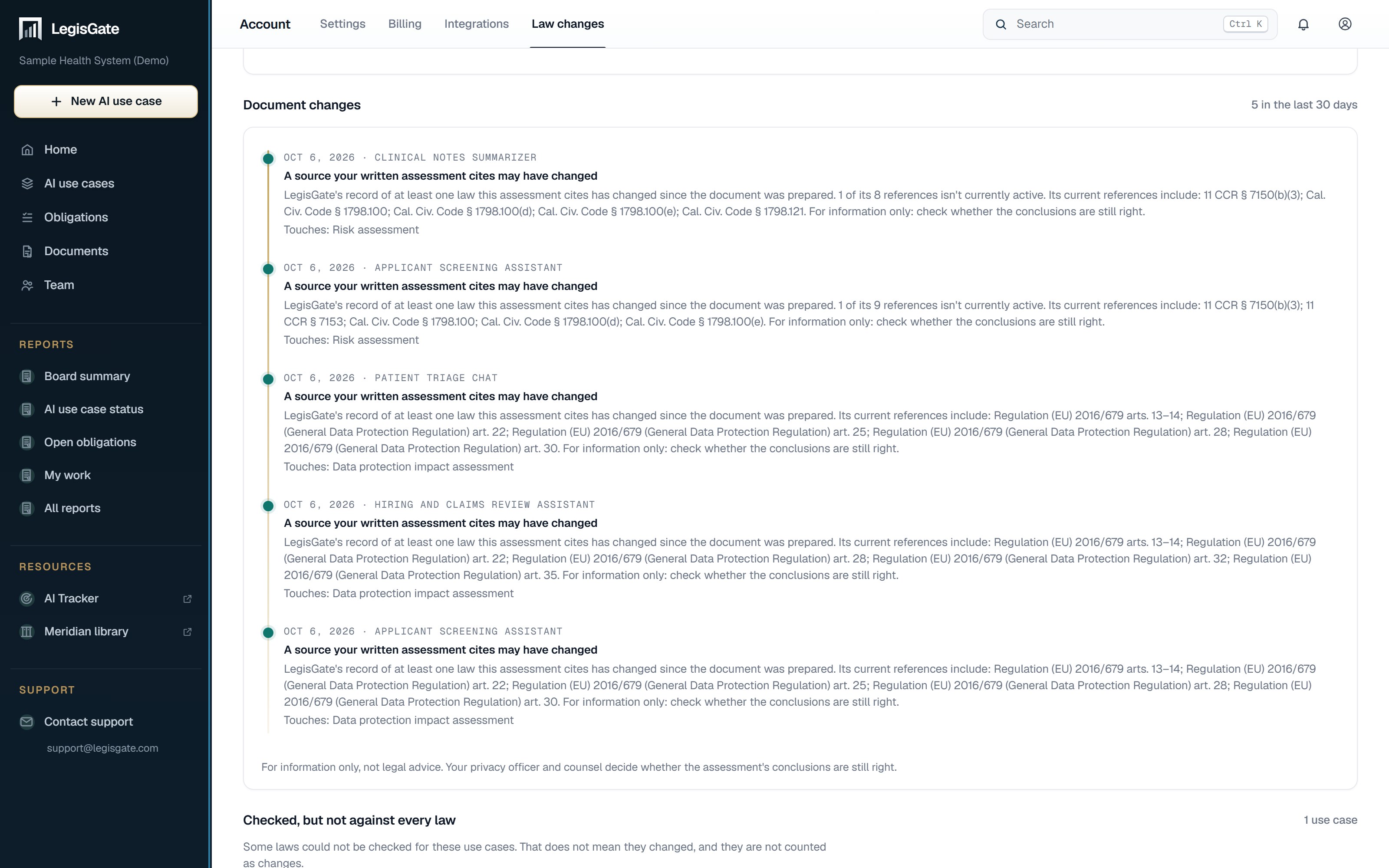Open the Integrations tab
Viewport: 1389px width, 868px height.
477,24
